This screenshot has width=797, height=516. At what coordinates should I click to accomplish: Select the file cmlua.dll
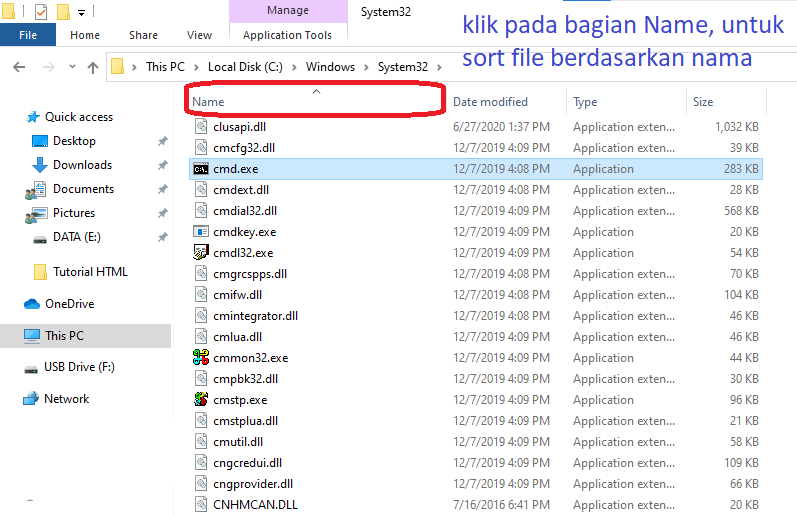[x=237, y=337]
